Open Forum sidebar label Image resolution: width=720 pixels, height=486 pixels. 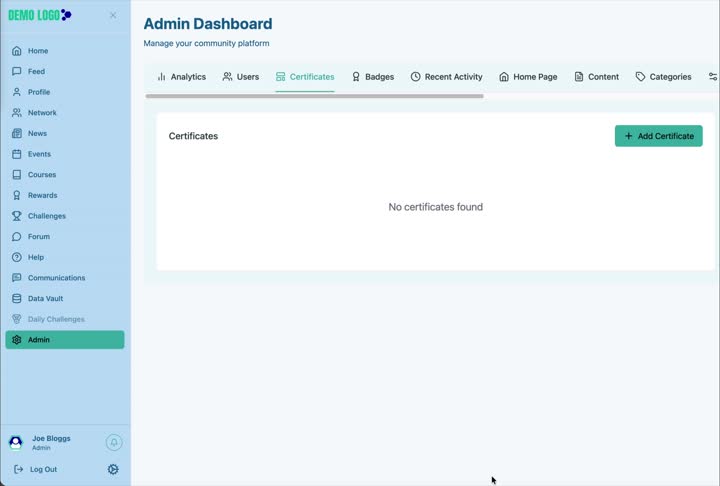pos(39,237)
